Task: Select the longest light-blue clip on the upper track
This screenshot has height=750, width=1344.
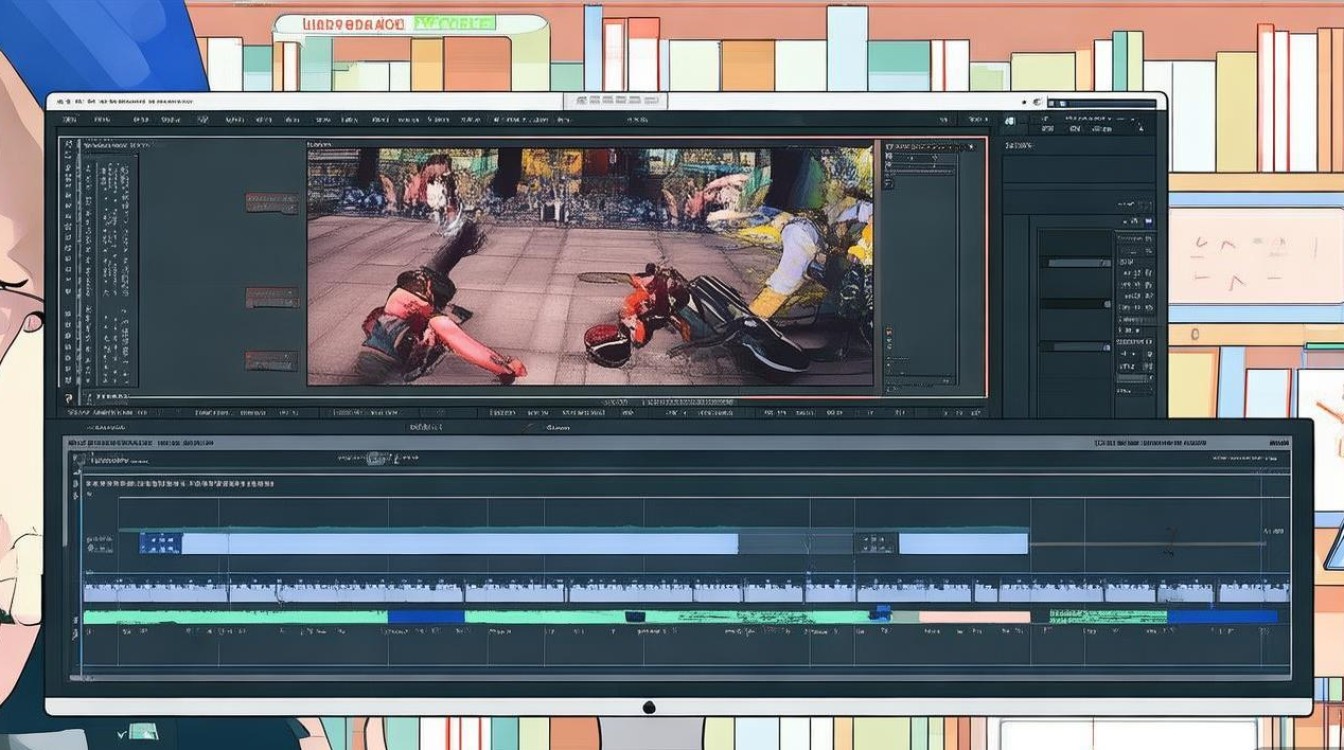Action: (x=459, y=543)
